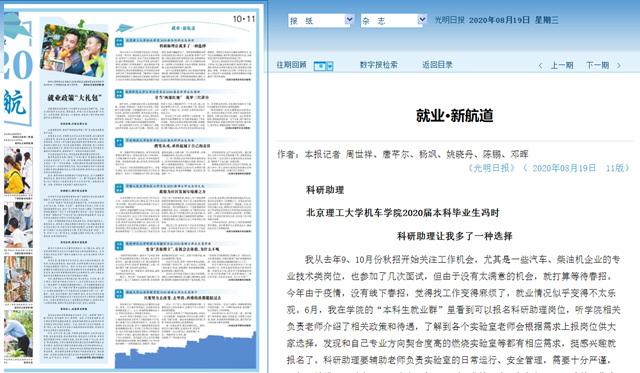
Task: Click the left chevron before 上一期
Action: coord(540,65)
